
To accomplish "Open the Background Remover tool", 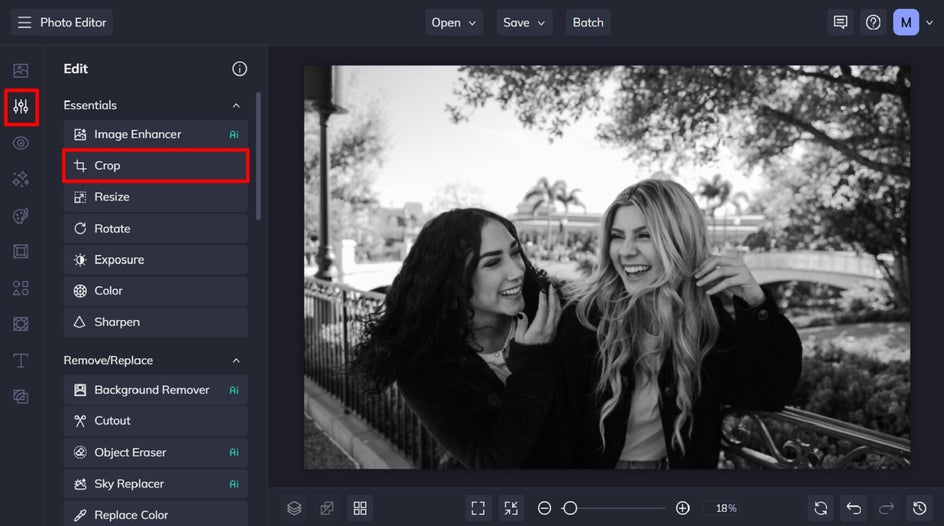I will tap(155, 390).
